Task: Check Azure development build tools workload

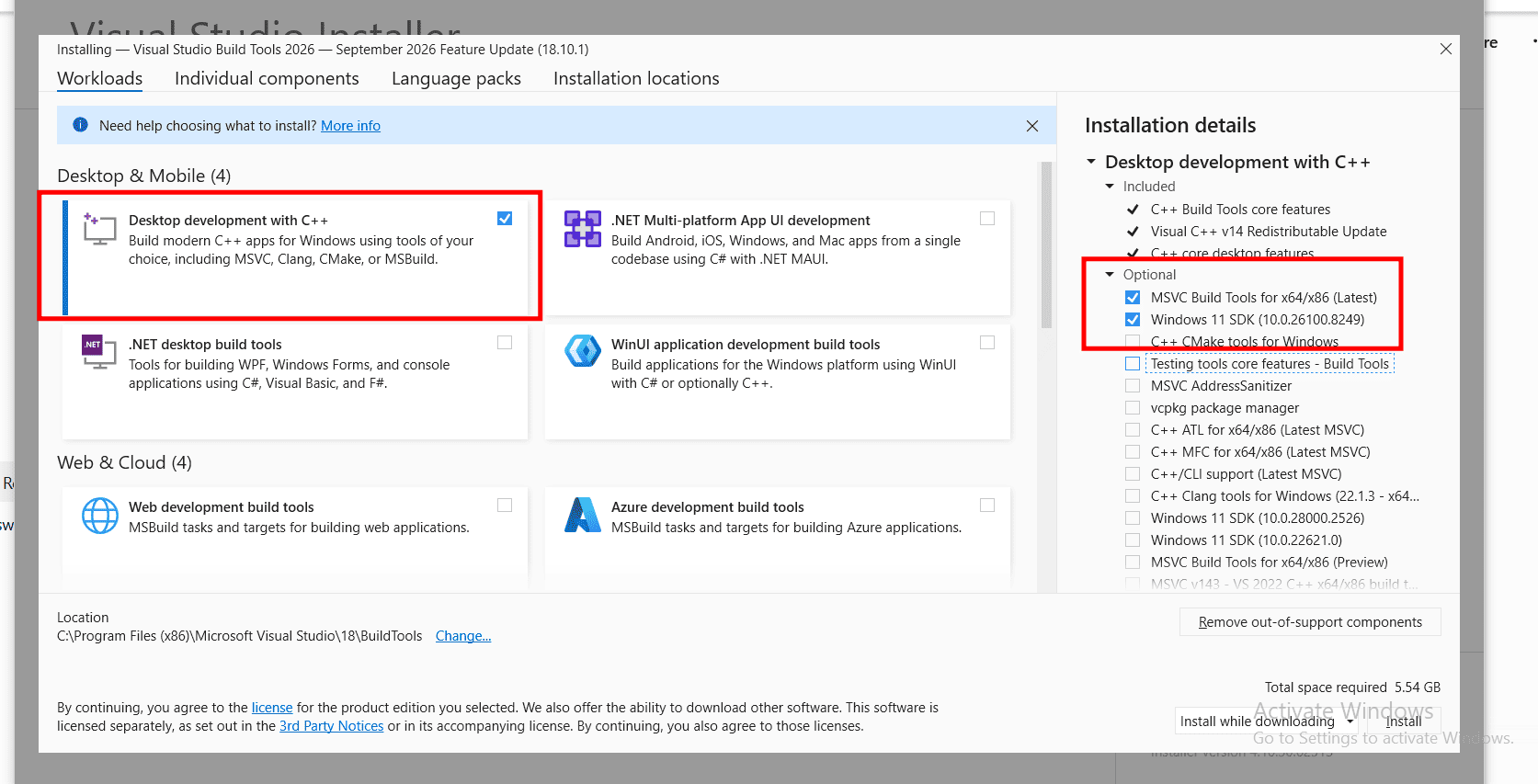Action: (987, 506)
